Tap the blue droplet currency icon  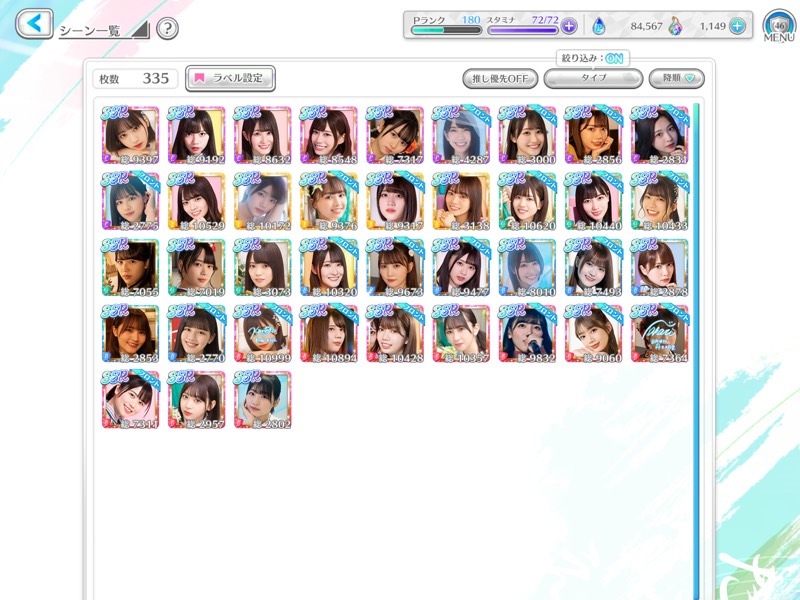click(x=598, y=26)
